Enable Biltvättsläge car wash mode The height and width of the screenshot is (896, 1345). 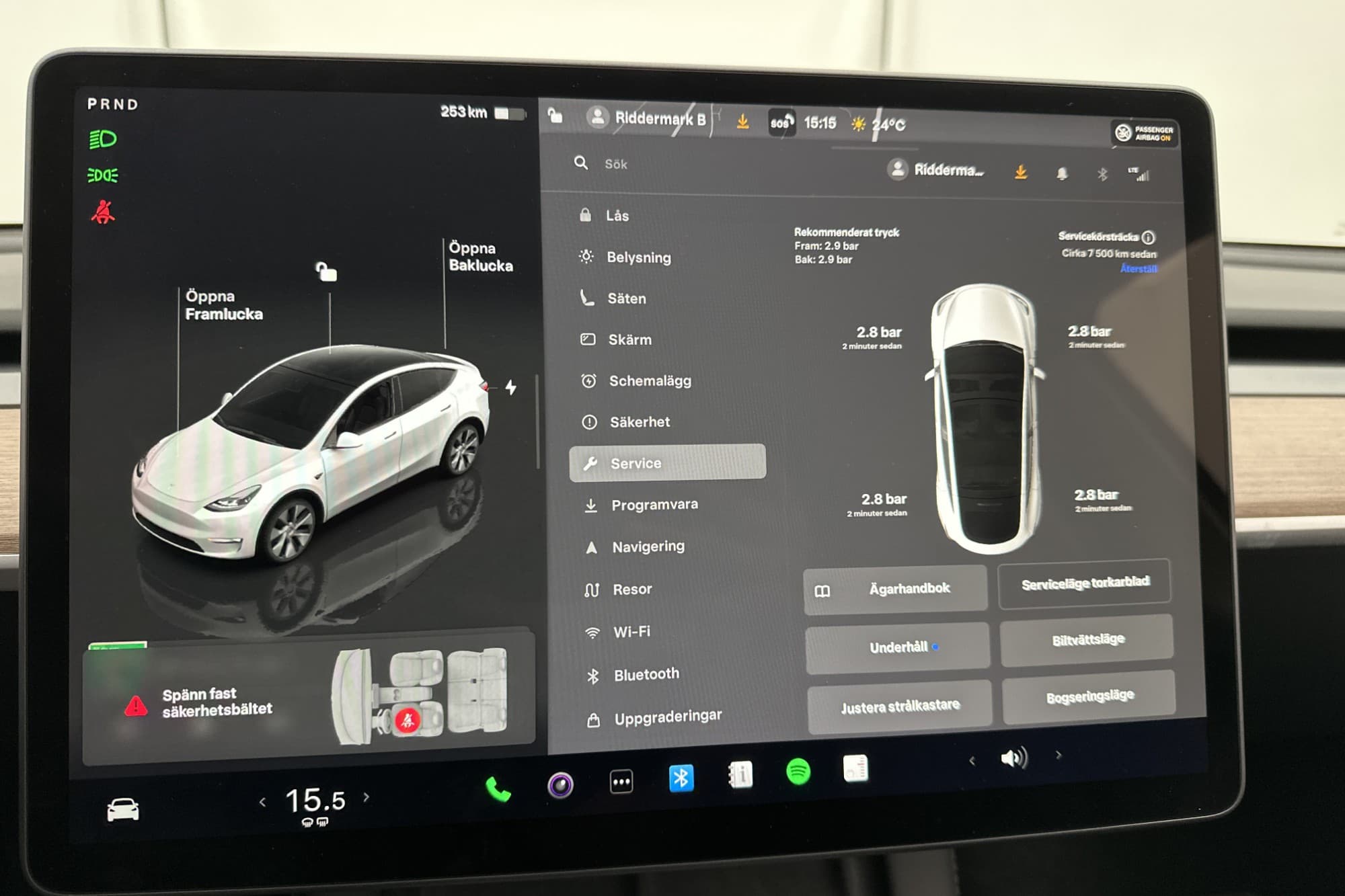click(1087, 639)
